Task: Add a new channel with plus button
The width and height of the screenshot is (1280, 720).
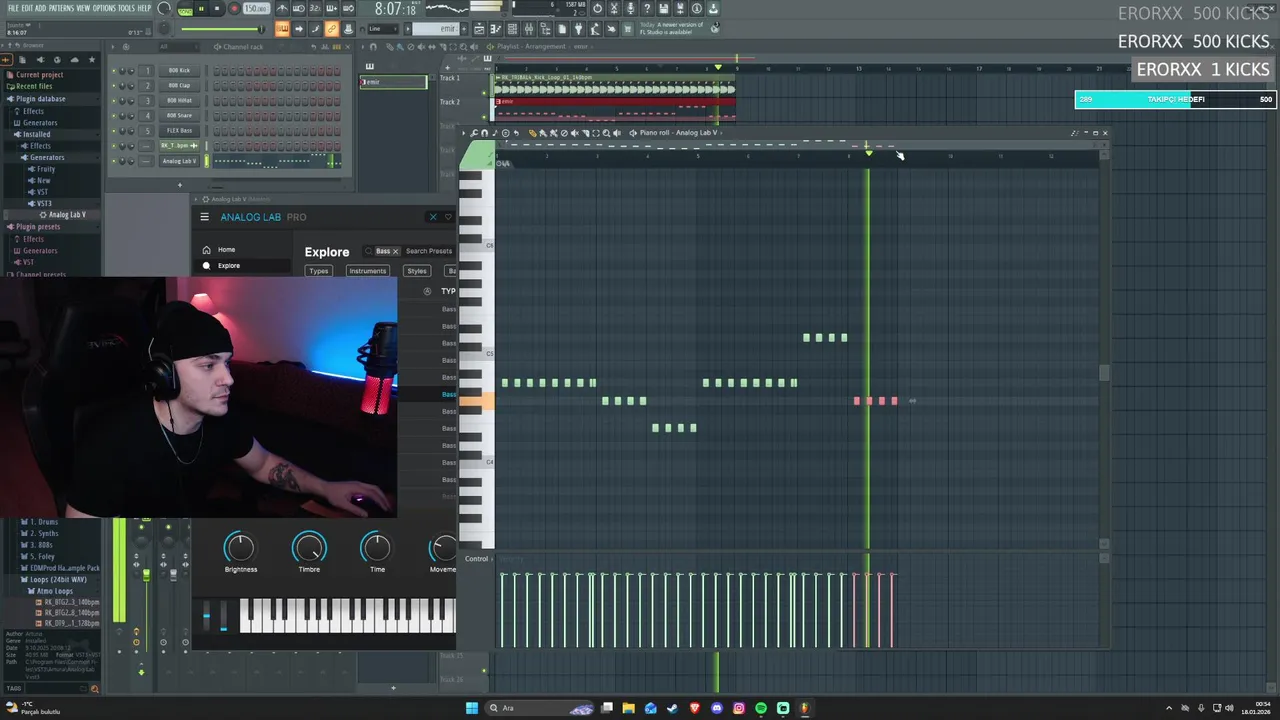Action: (x=180, y=184)
